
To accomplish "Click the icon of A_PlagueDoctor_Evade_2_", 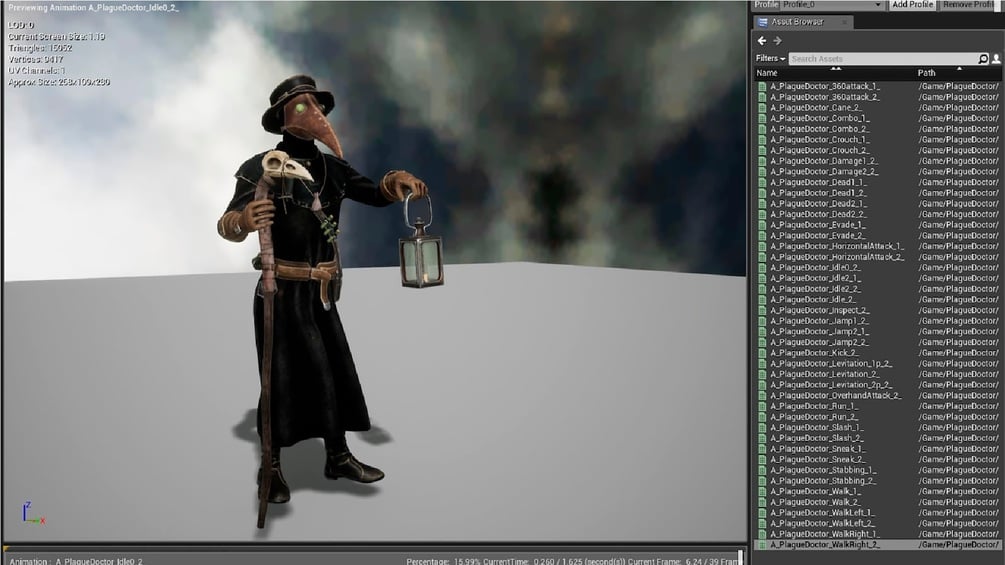I will pos(762,236).
